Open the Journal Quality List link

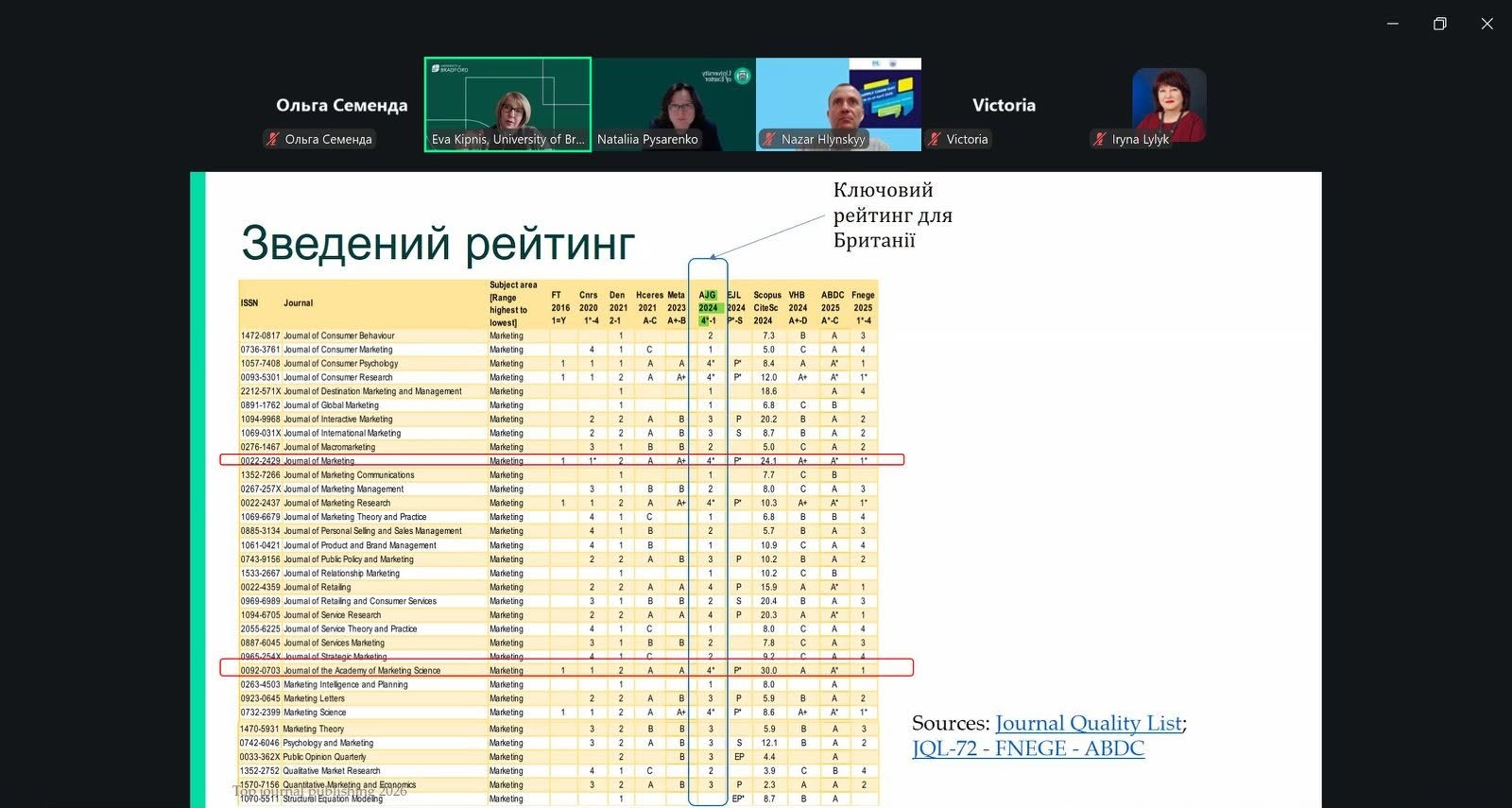coord(1089,723)
